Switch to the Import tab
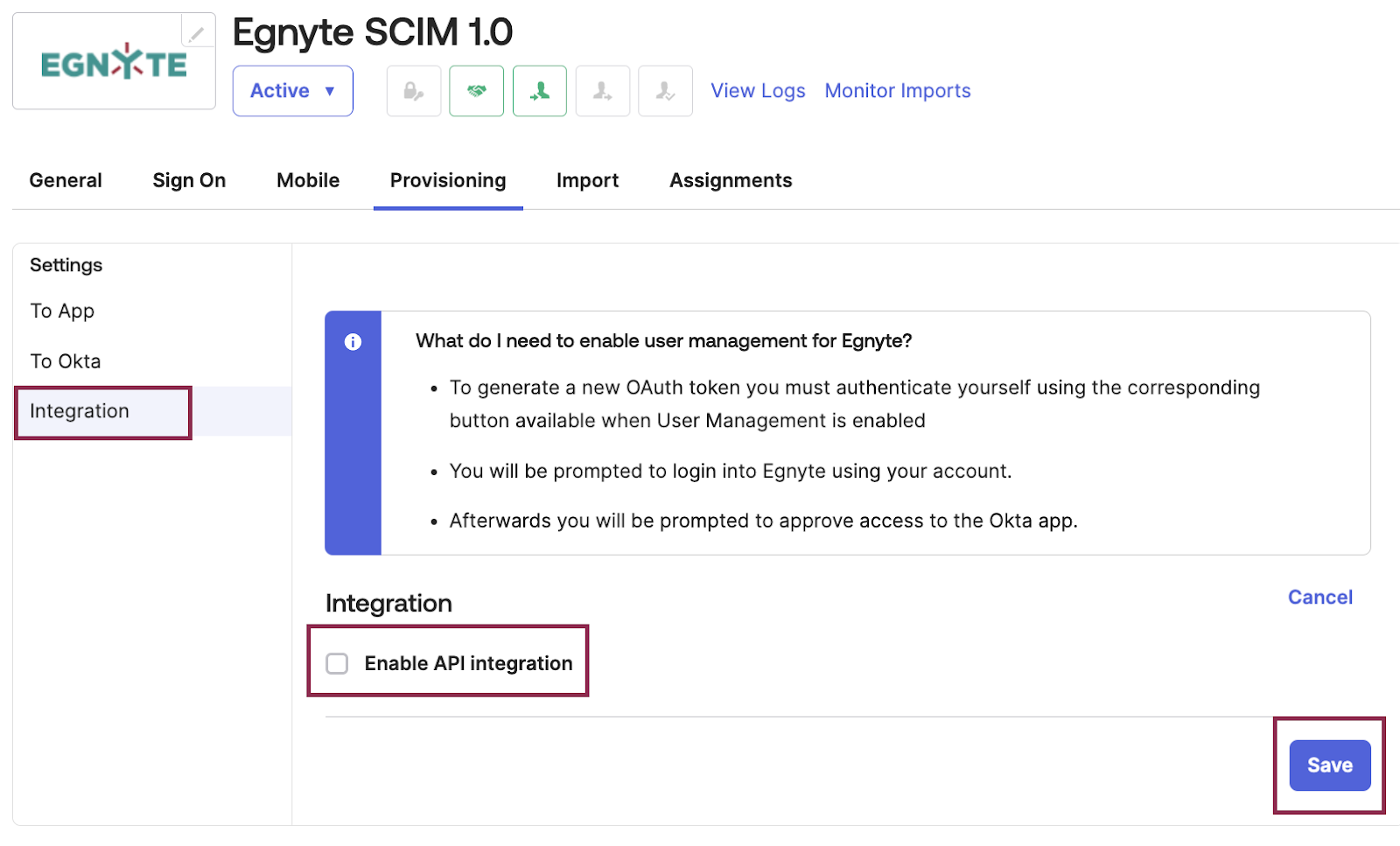The height and width of the screenshot is (846, 1400). [x=587, y=180]
